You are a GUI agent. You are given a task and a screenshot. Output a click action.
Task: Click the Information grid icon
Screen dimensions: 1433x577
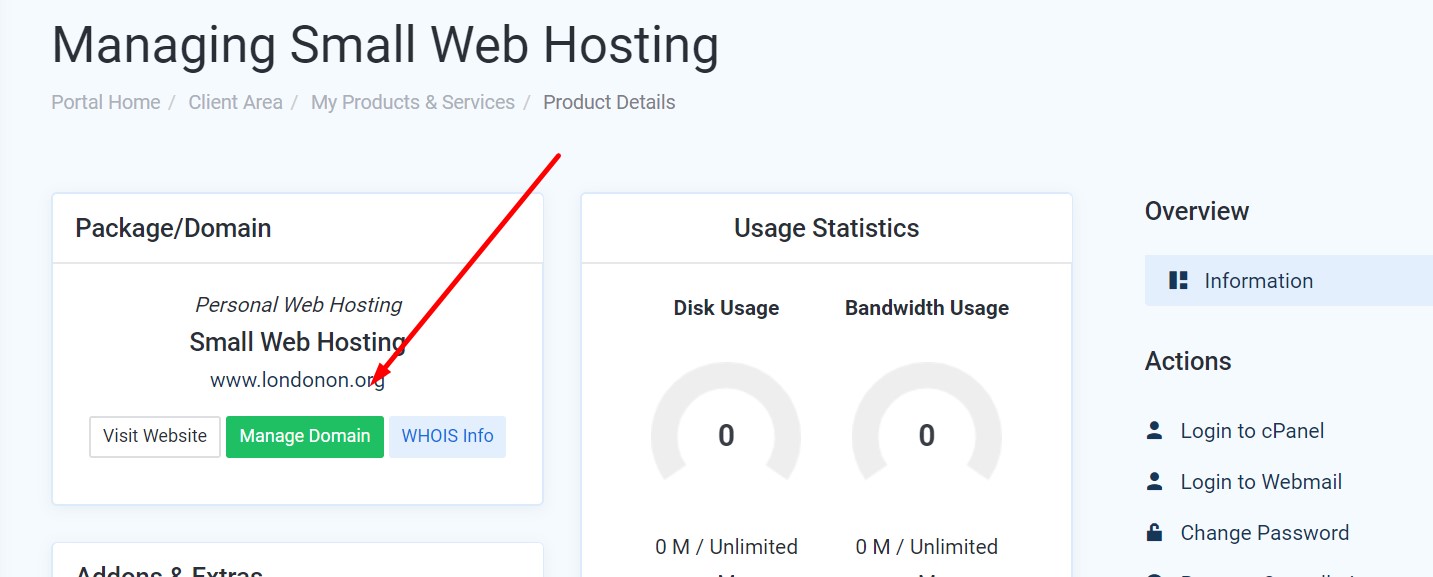pos(1178,281)
